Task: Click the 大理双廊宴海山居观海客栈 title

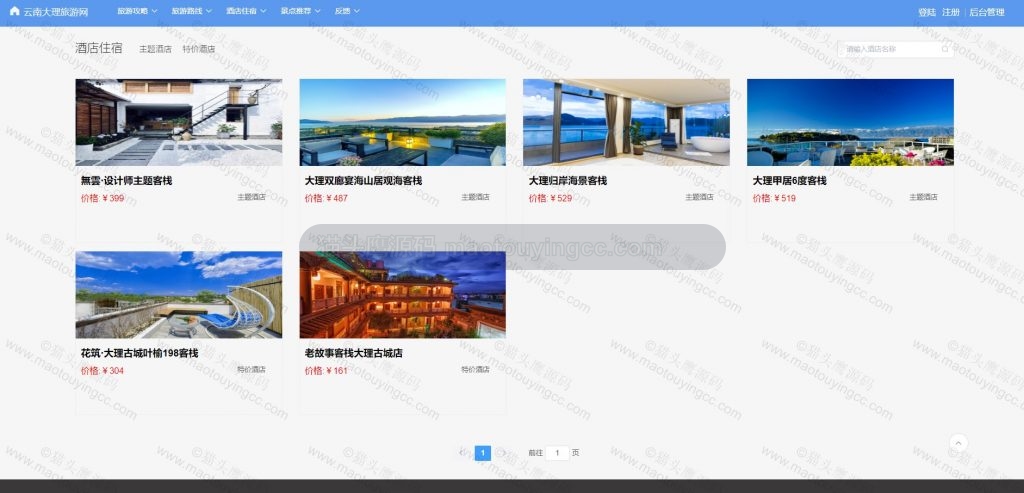Action: [363, 181]
